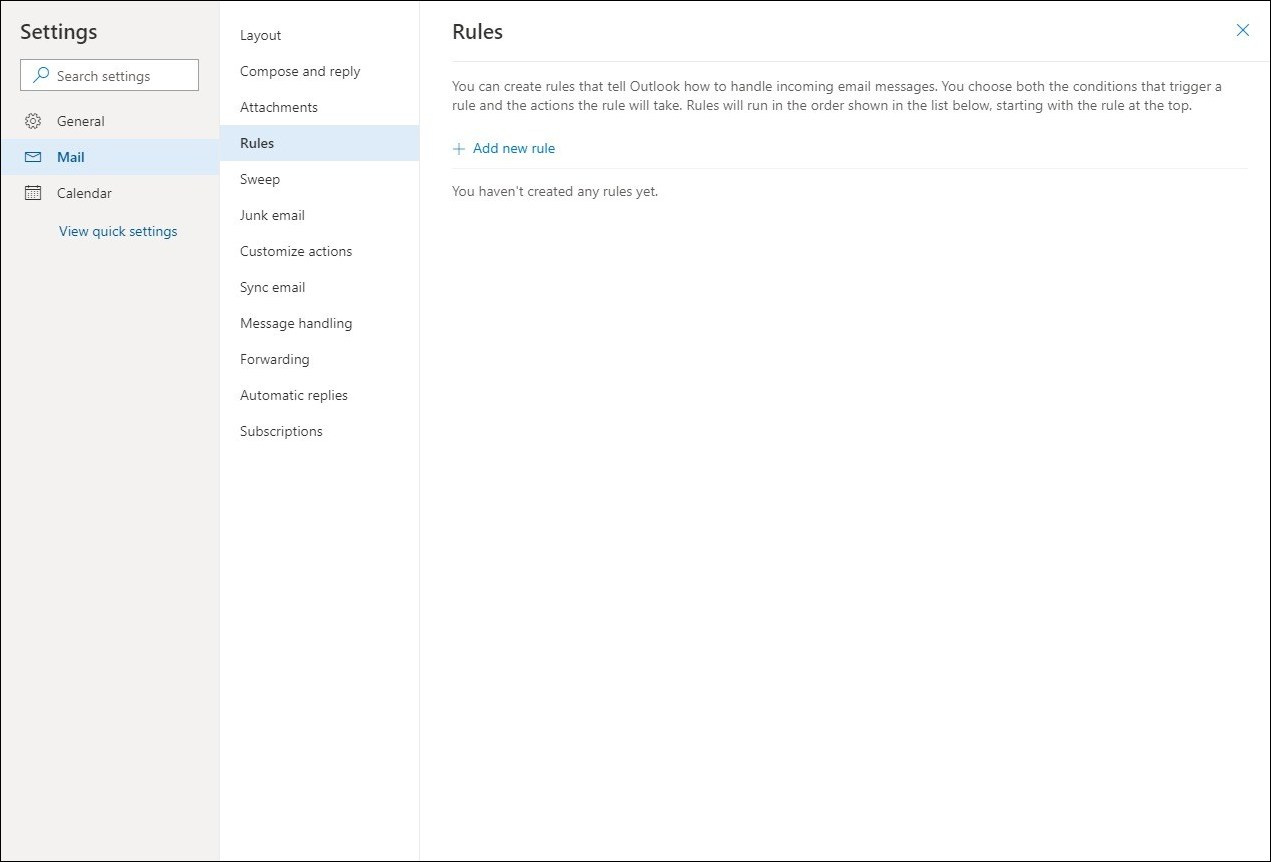The height and width of the screenshot is (862, 1271).
Task: Click the General gear icon
Action: 33,121
